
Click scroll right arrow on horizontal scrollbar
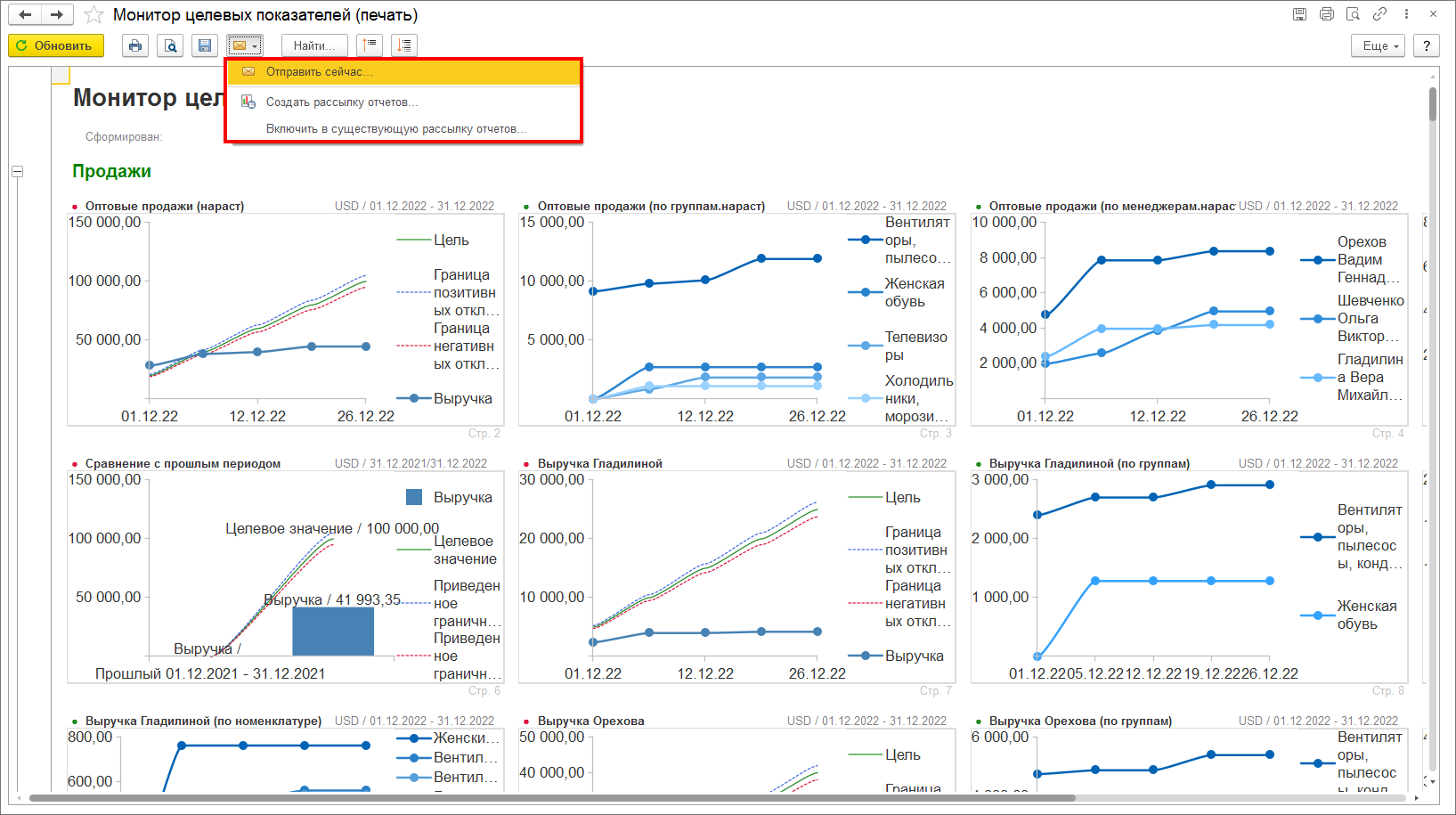point(1418,798)
